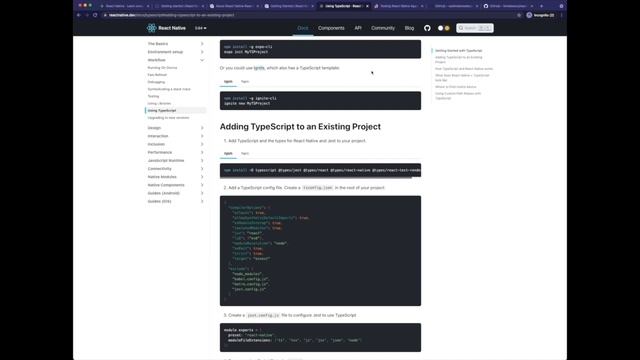Open Upgrading to new versions page
The width and height of the screenshot is (640, 360).
(168, 118)
